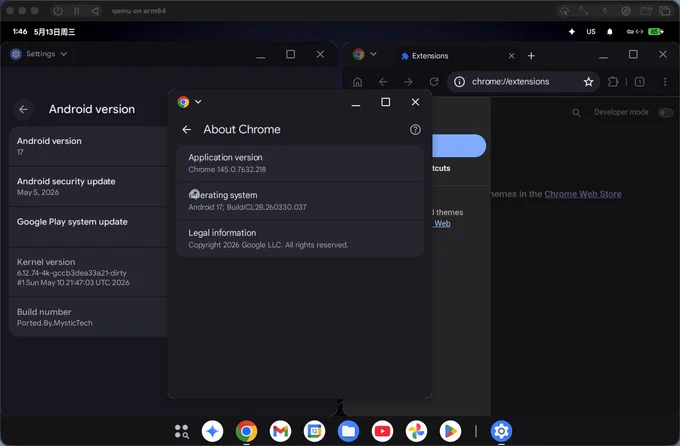The image size is (680, 446).
Task: Open Android security update row
Action: [x=88, y=187]
